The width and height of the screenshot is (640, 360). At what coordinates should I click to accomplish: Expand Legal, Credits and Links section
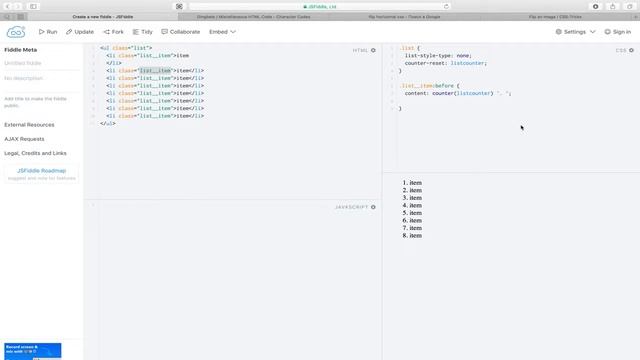click(36, 153)
